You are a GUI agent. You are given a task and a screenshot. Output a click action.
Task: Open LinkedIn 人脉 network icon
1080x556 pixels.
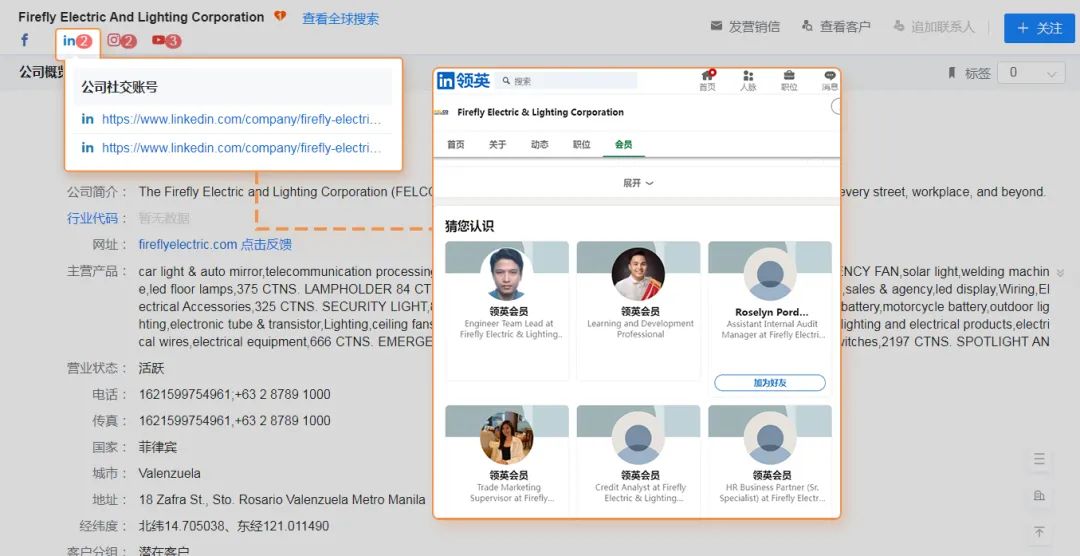click(748, 80)
